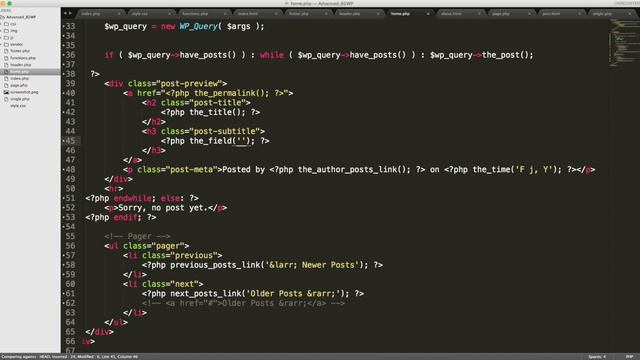Click 'Newer Posts' string on line 58
Screen dimensions: 640x360
[x=329, y=265]
